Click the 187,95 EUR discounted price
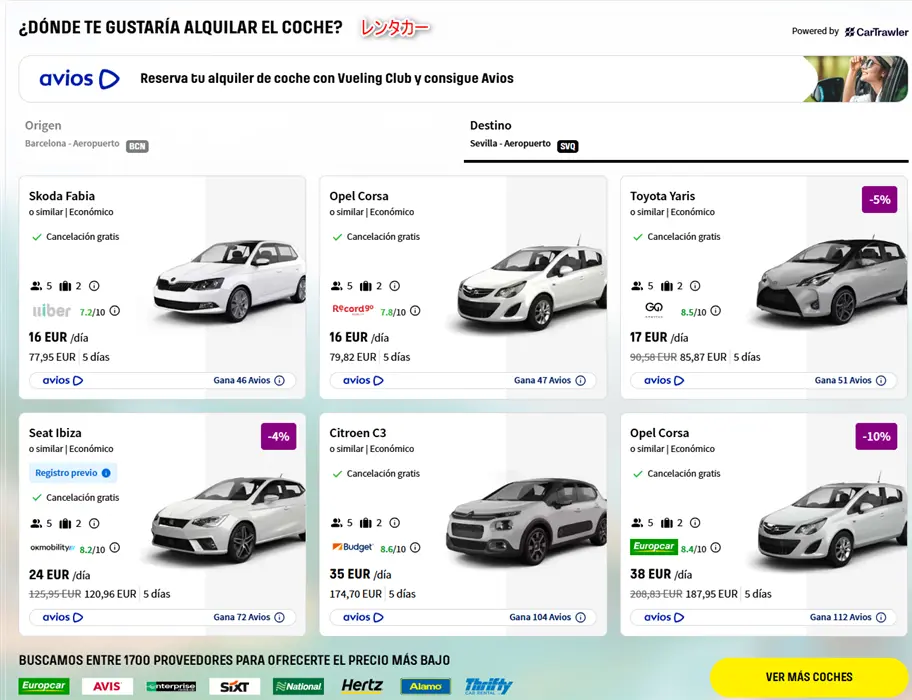 tap(711, 594)
